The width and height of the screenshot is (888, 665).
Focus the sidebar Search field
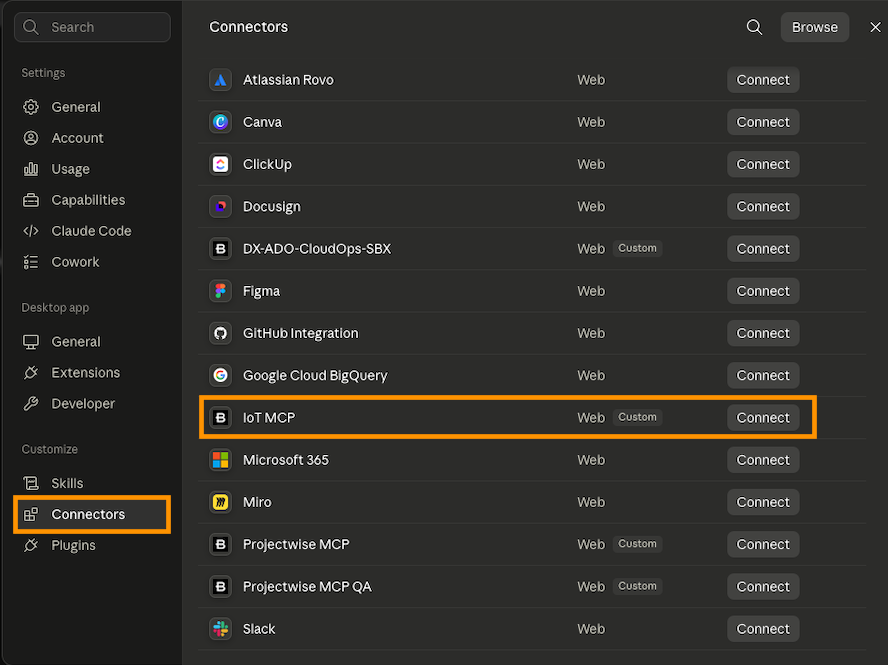(92, 27)
